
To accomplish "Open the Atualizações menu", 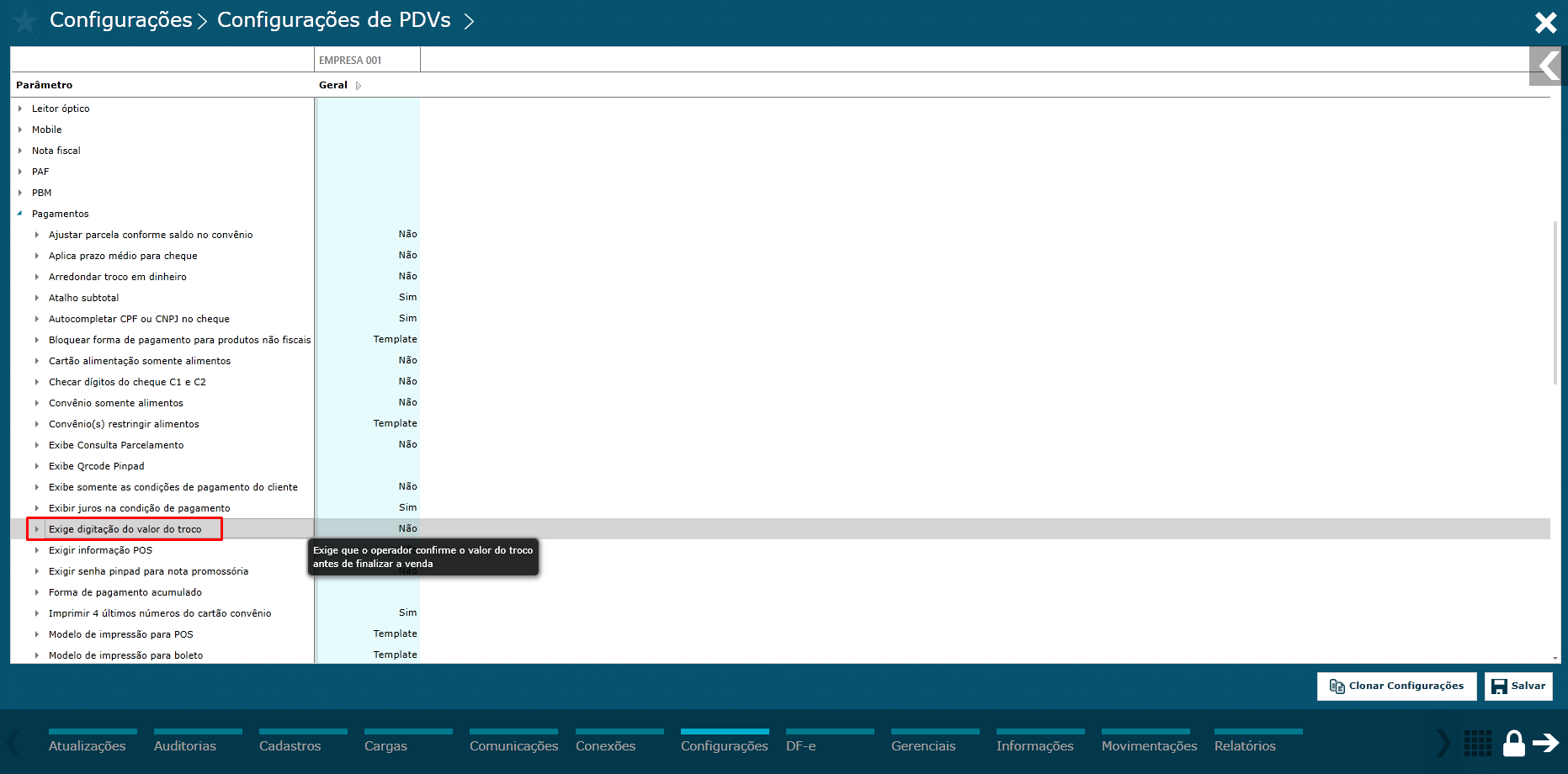I will pos(88,745).
